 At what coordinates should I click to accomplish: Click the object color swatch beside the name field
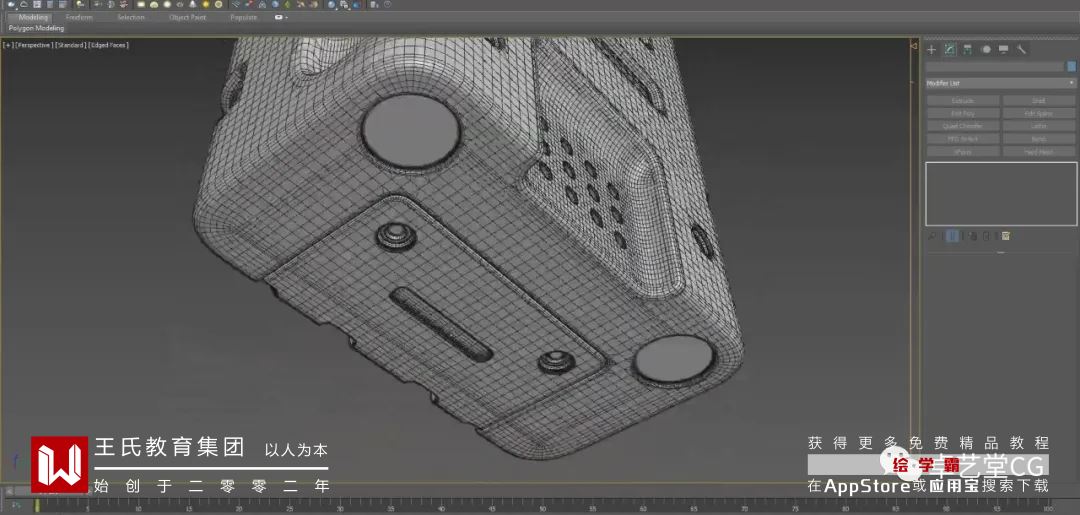[1072, 67]
